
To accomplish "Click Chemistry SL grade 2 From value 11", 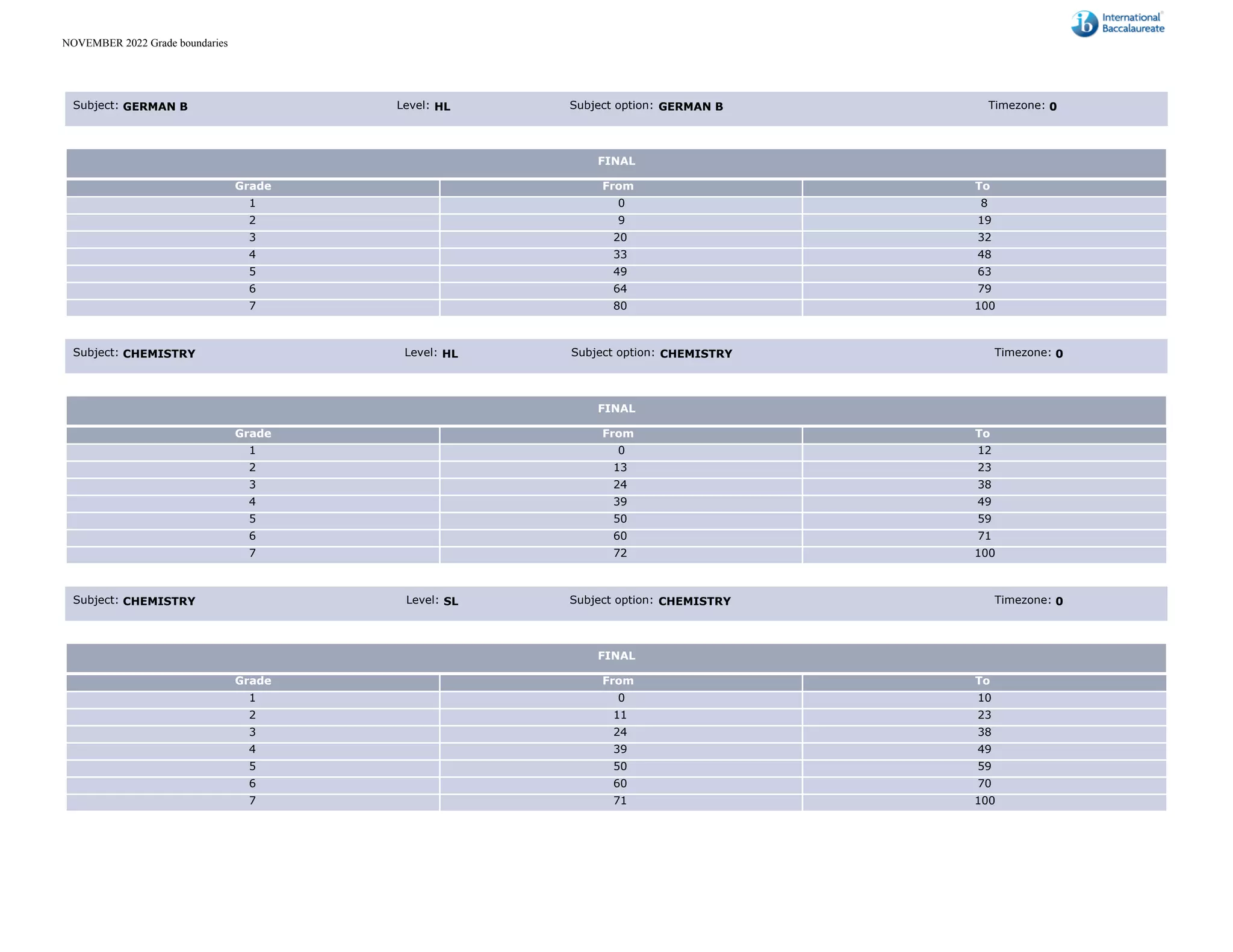I will coord(620,716).
